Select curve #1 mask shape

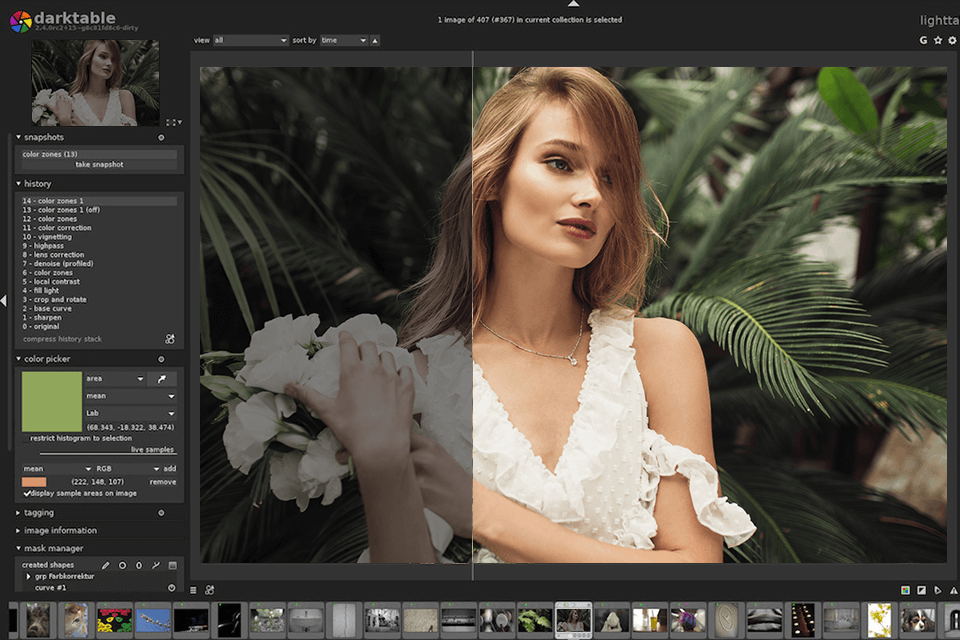tap(51, 588)
